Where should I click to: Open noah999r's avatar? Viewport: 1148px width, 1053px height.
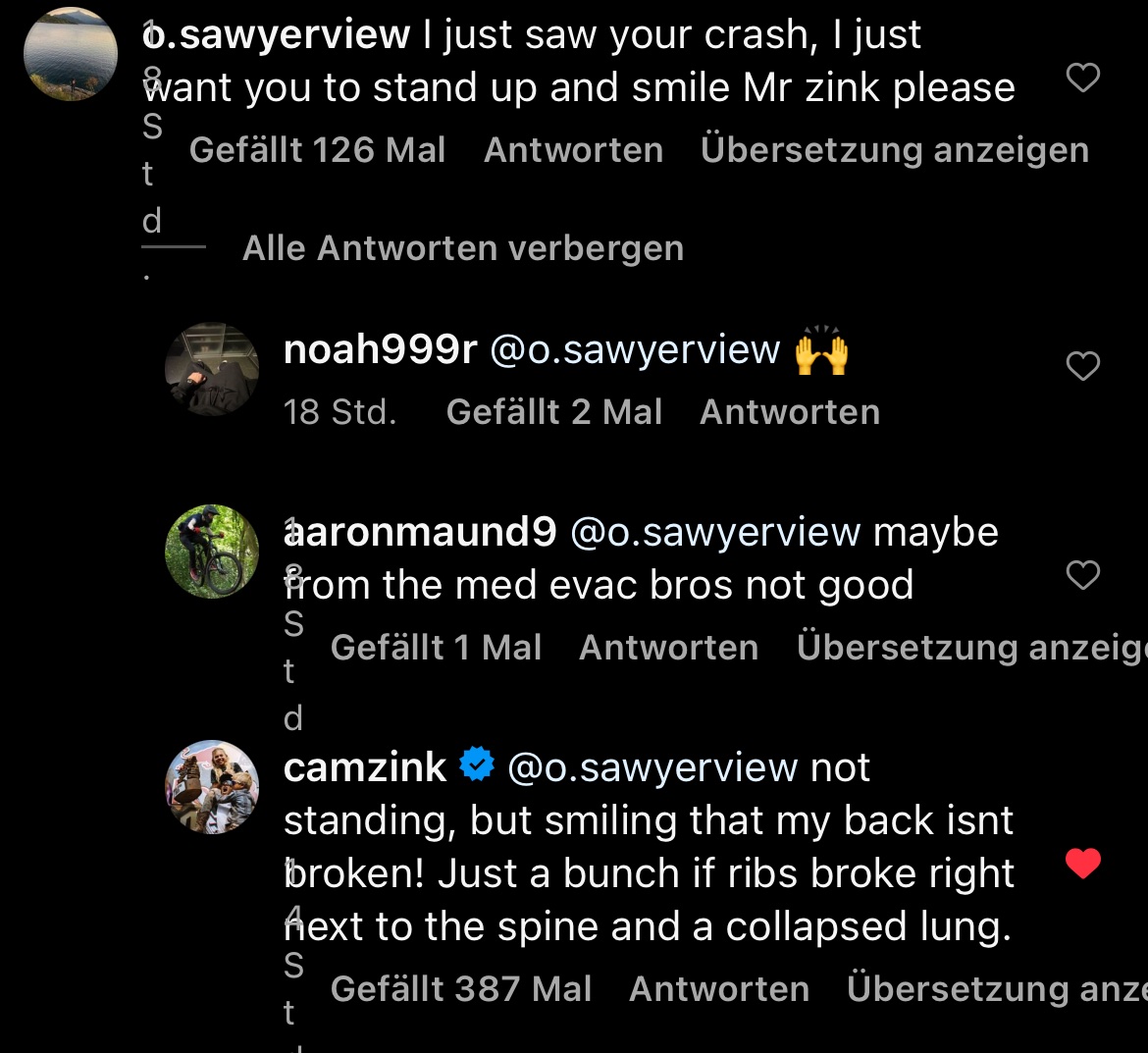click(212, 369)
